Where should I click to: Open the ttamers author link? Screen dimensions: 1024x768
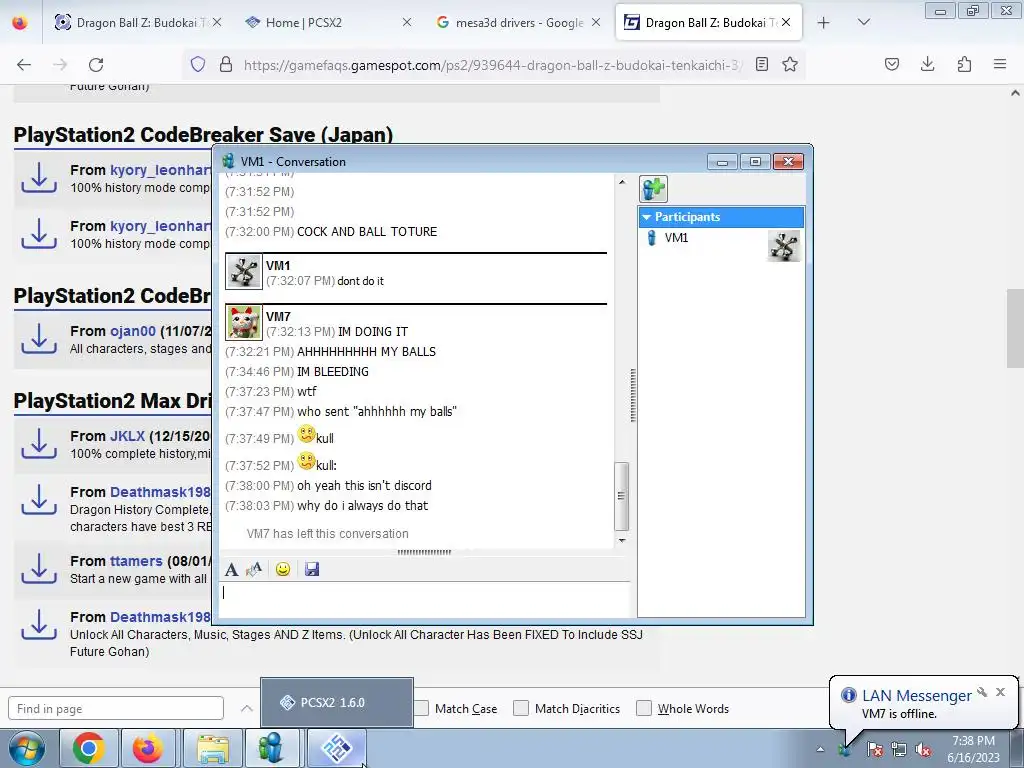click(136, 561)
